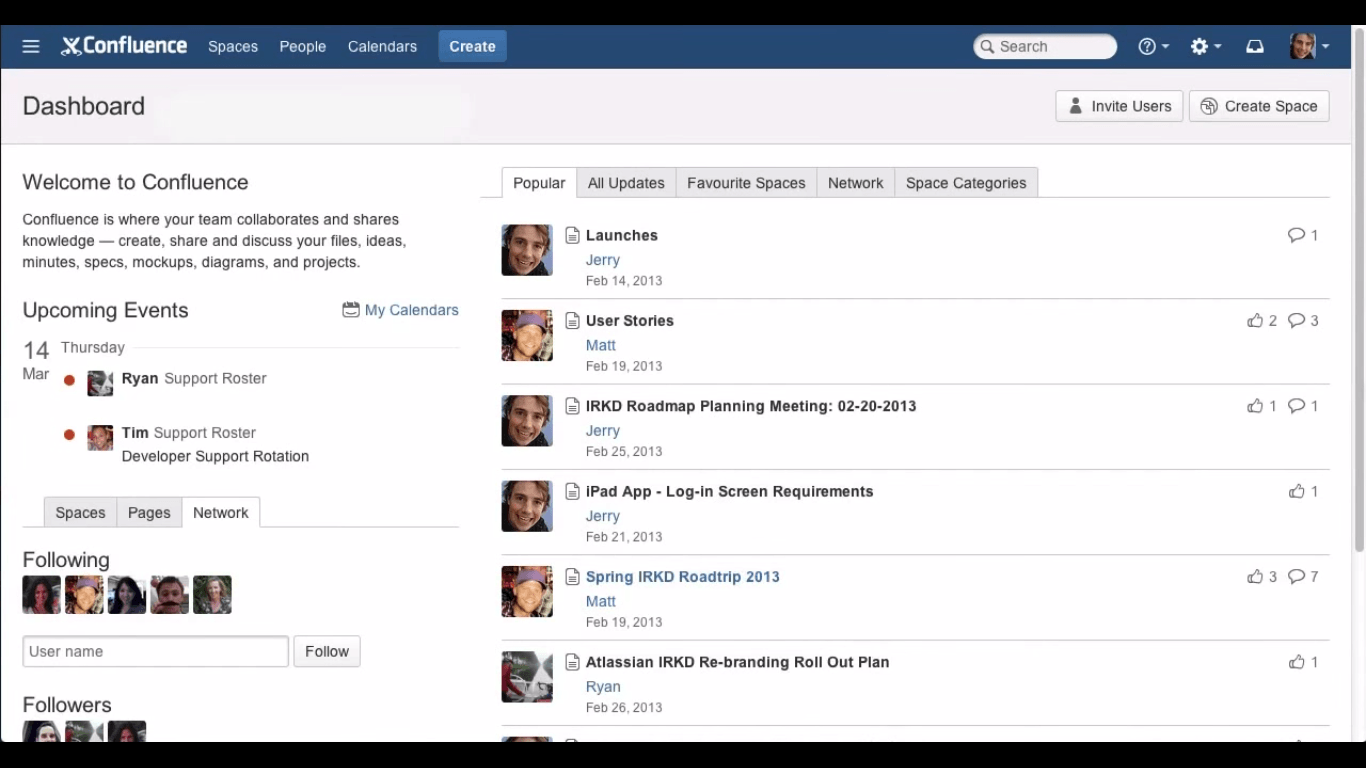This screenshot has height=768, width=1366.
Task: Click the like icon on Spring IRKD Roadtrip 2013
Action: click(x=1255, y=576)
